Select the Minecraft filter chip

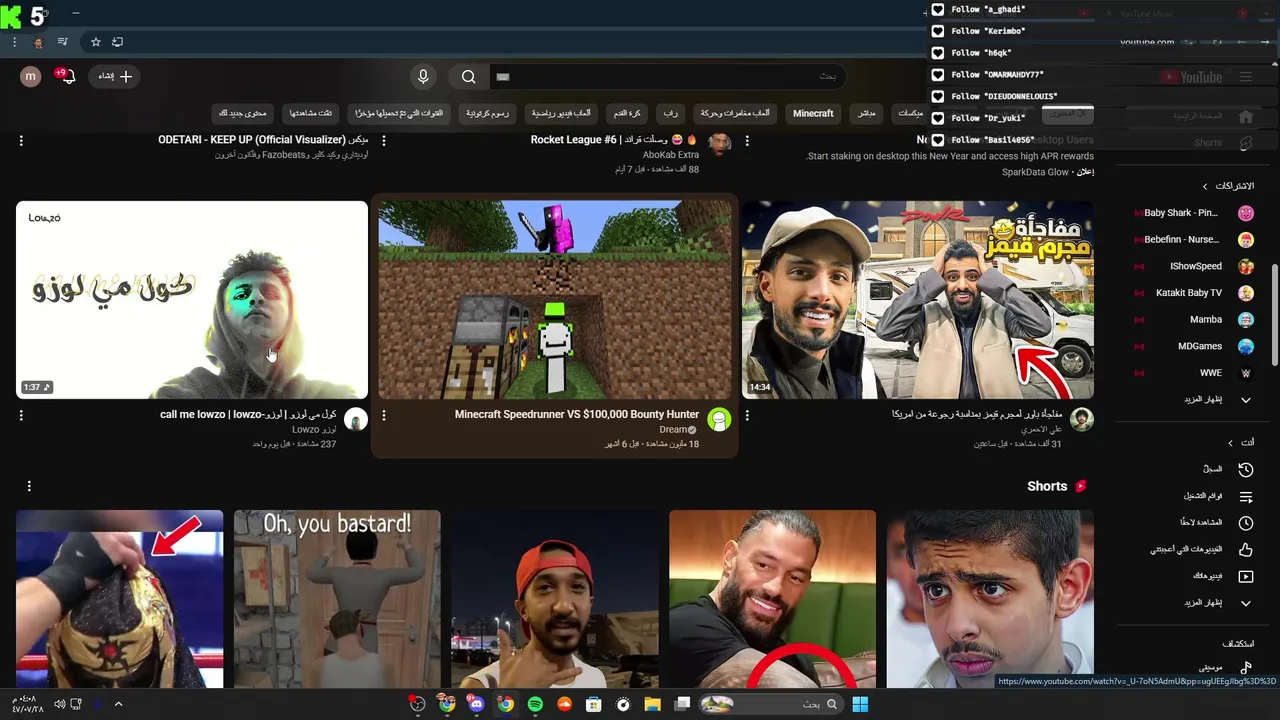tap(813, 113)
